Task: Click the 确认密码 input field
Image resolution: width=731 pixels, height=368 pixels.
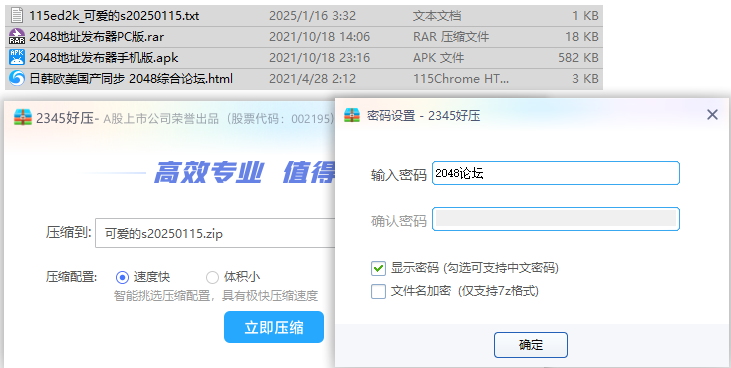Action: (555, 219)
